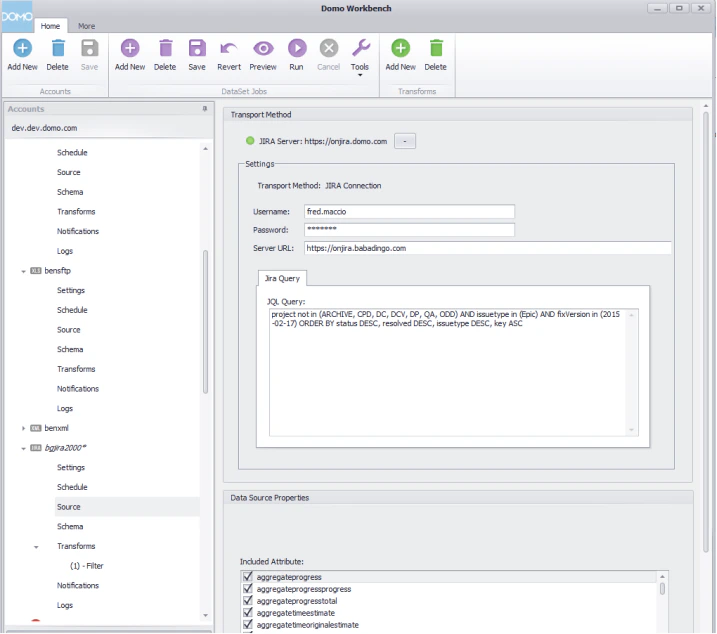Click the DOMO logo
Viewport: 717px width, 634px height.
click(x=17, y=16)
